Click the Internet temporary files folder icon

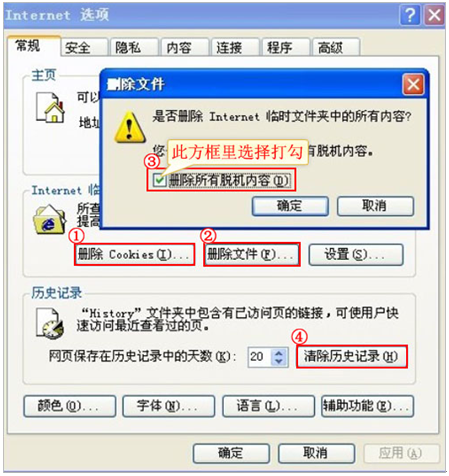coord(49,219)
